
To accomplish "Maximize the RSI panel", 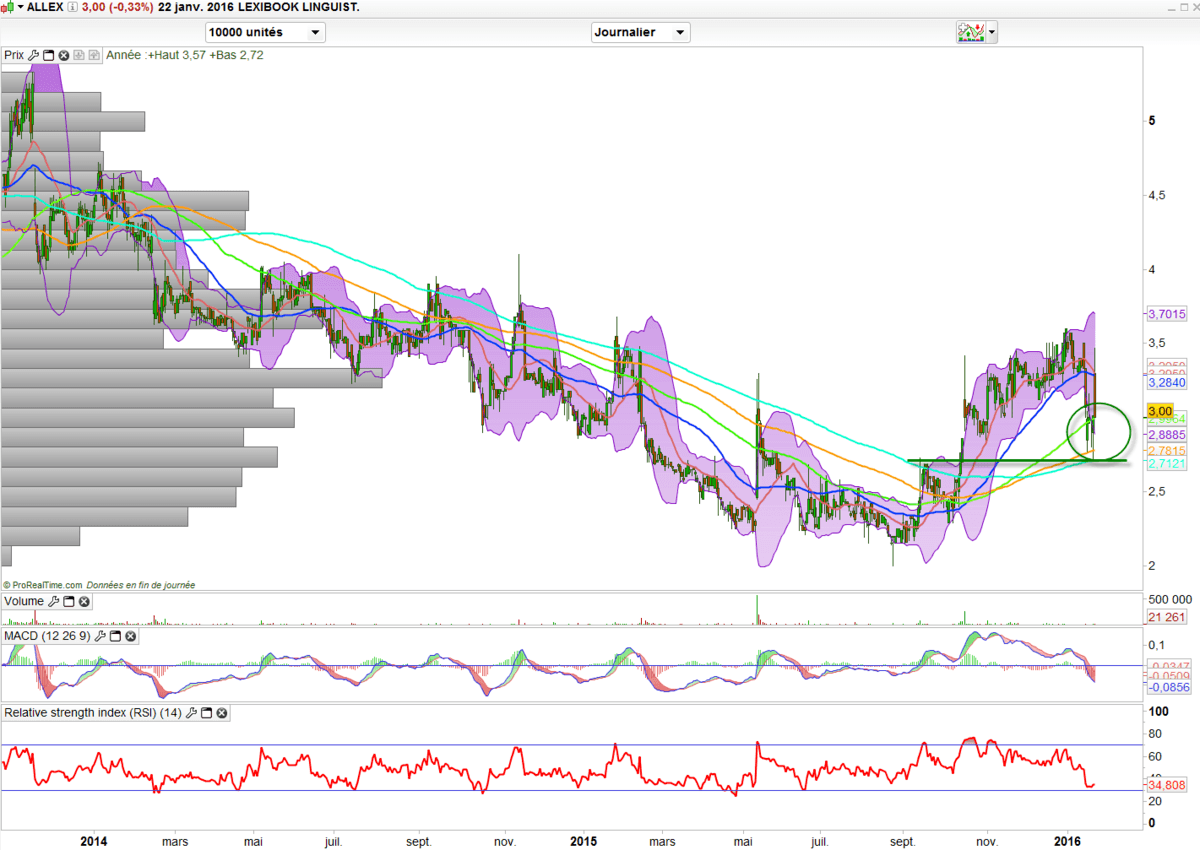I will coord(207,713).
